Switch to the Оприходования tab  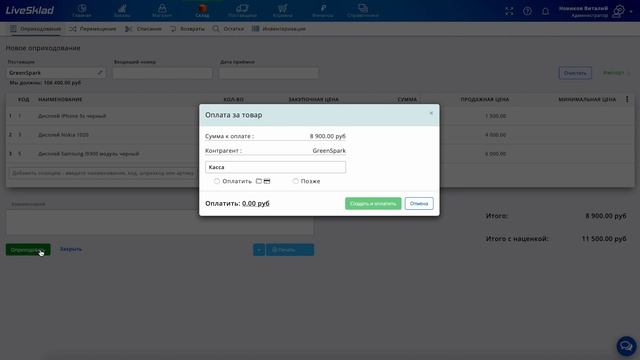[x=36, y=29]
